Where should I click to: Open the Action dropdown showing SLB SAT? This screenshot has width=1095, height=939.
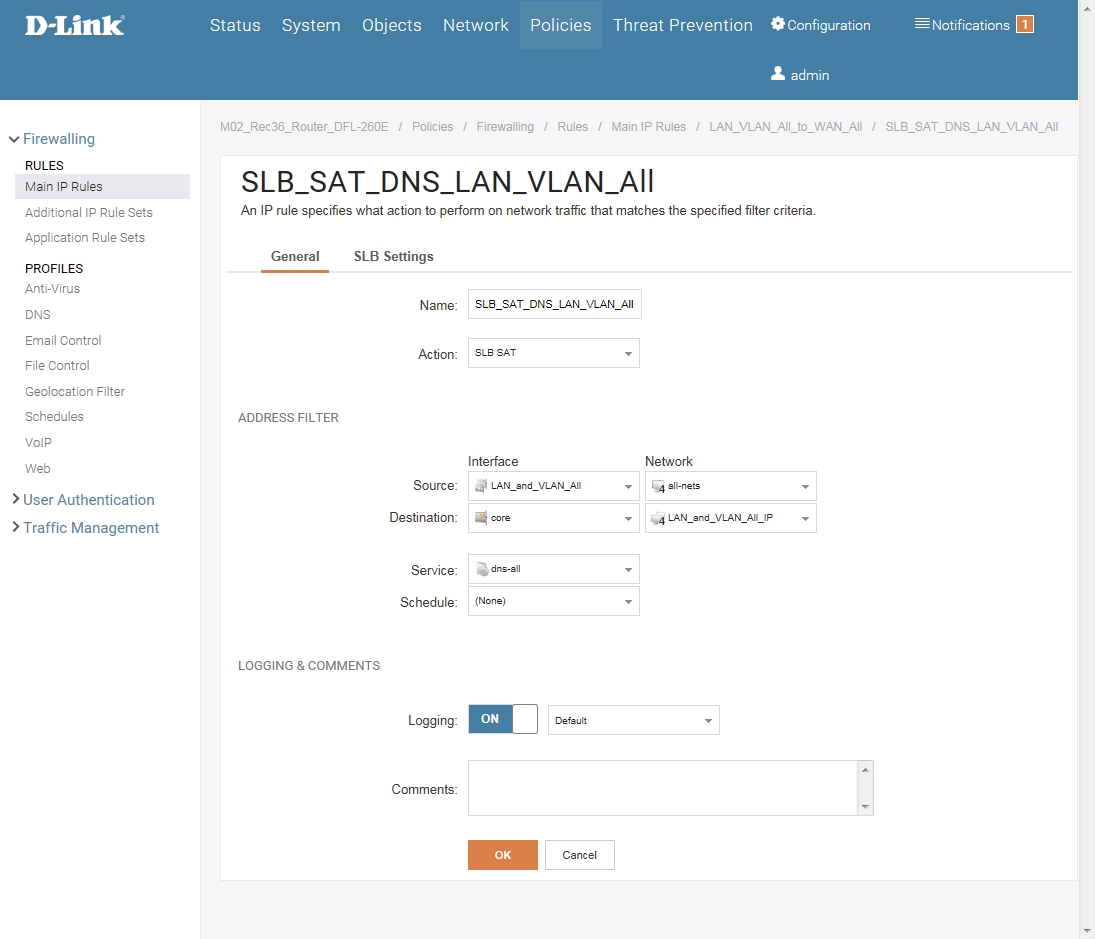(x=553, y=353)
